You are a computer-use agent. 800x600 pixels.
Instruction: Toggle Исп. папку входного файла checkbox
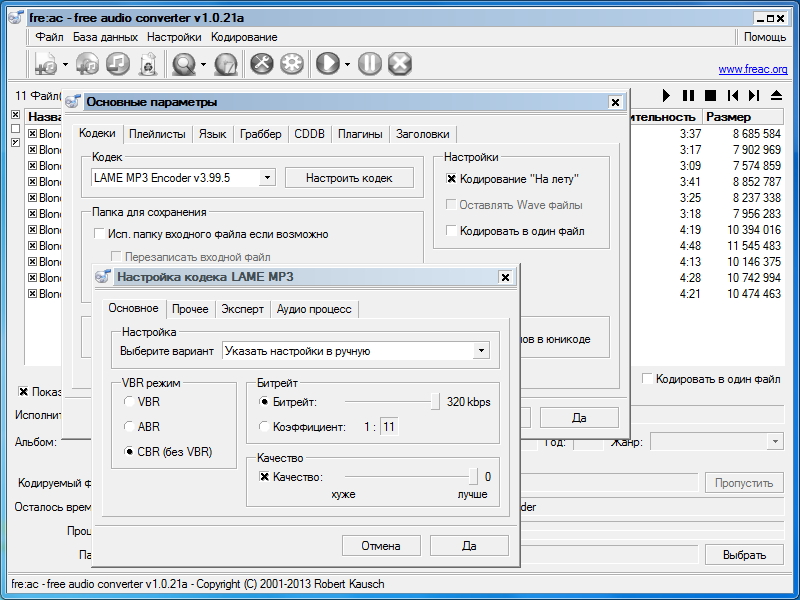tap(99, 234)
